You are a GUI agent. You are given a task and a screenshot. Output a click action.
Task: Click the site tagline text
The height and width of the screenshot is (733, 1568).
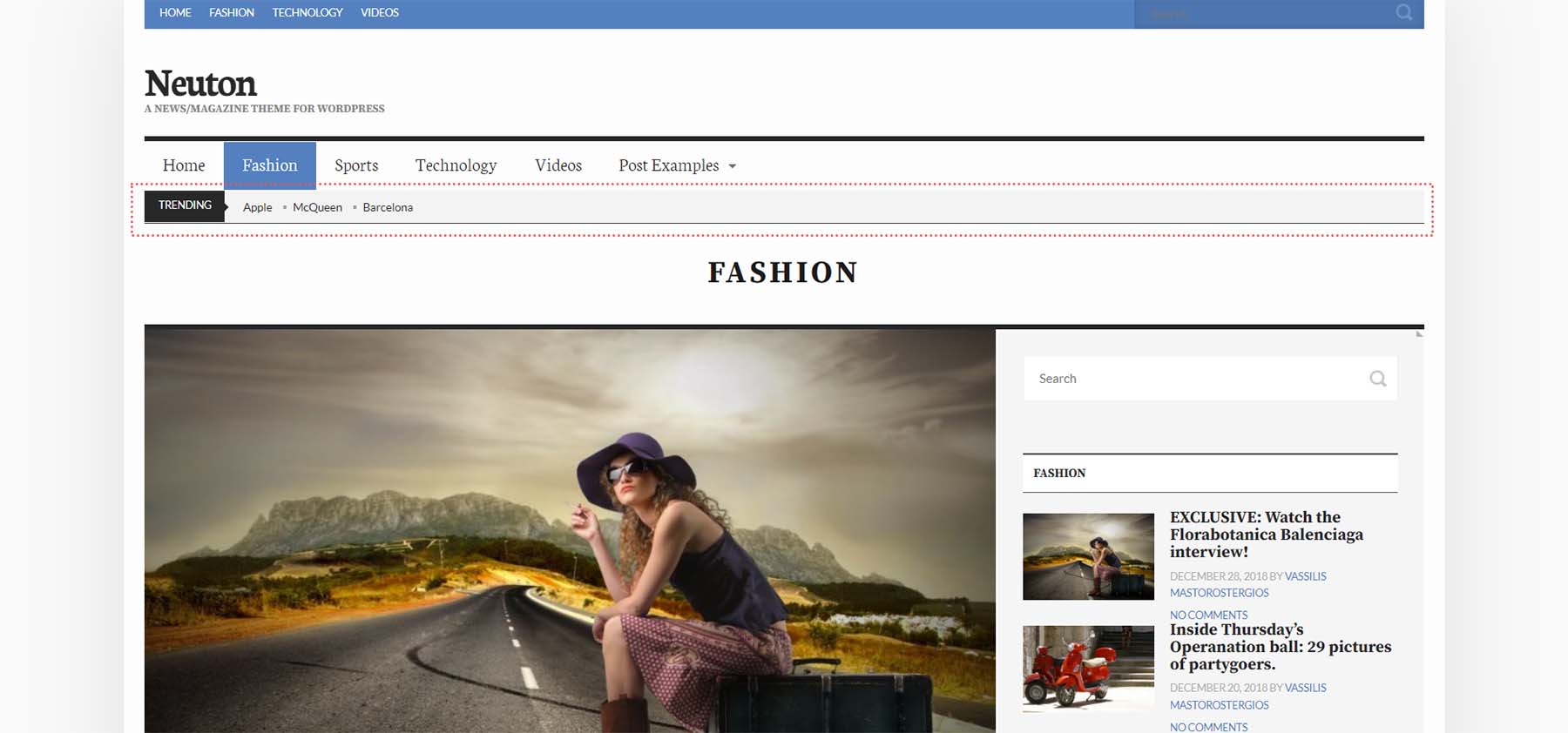(x=264, y=109)
